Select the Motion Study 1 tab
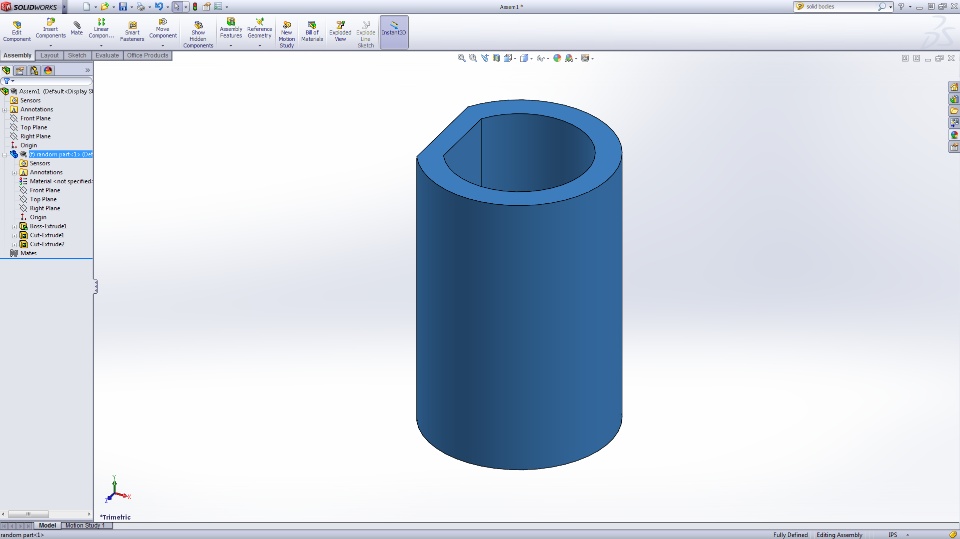This screenshot has height=539, width=960. [x=85, y=526]
